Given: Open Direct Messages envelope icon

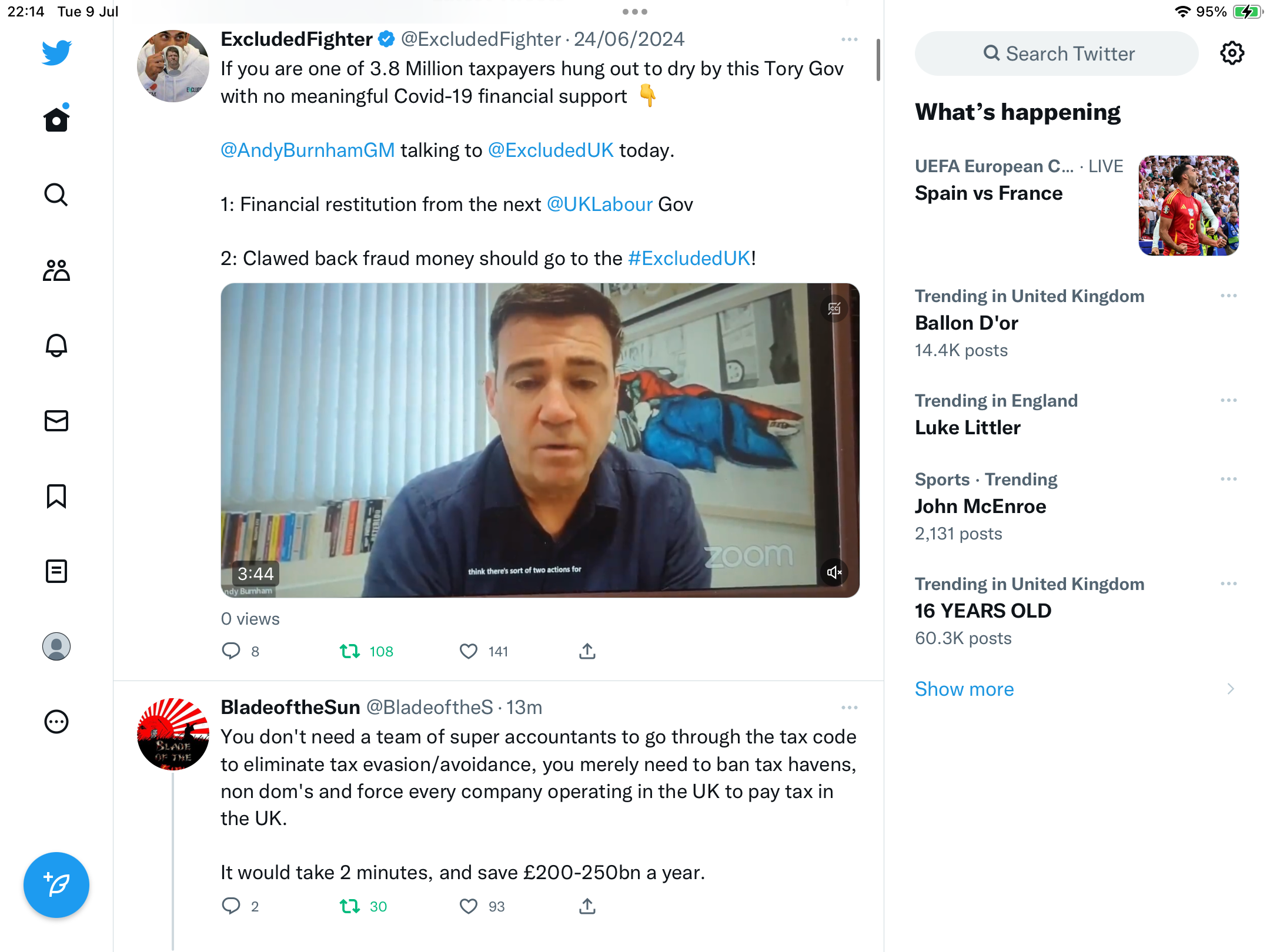Looking at the screenshot, I should (56, 421).
